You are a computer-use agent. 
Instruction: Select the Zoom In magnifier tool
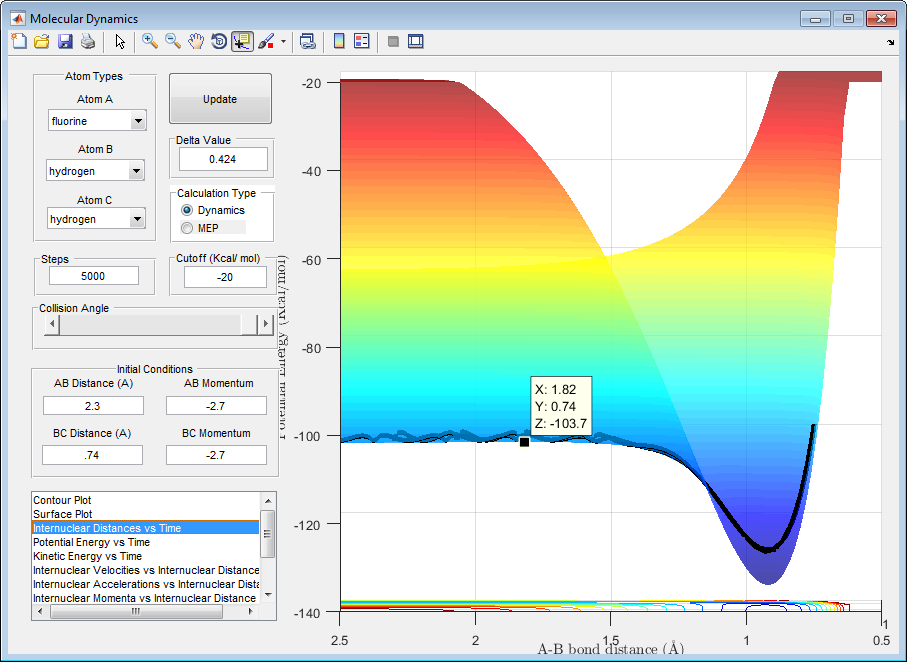150,42
